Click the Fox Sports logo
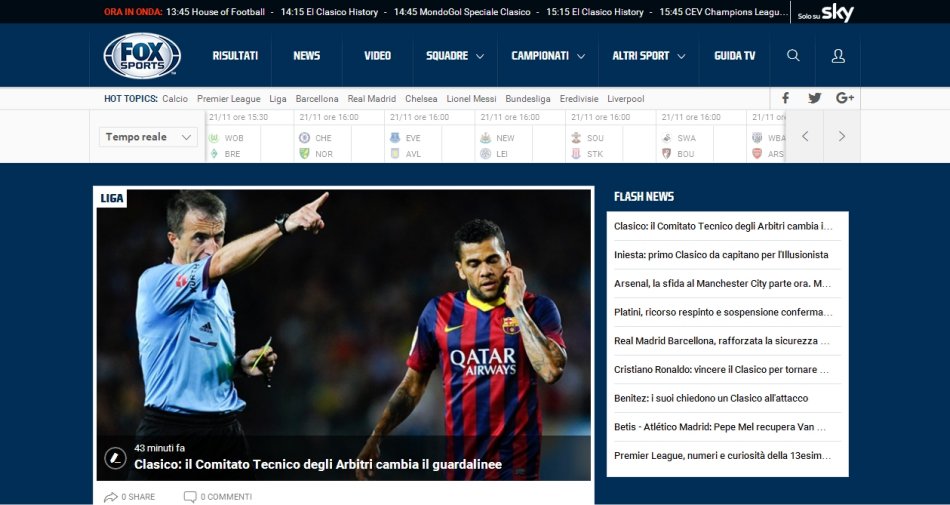The image size is (950, 505). pos(142,56)
